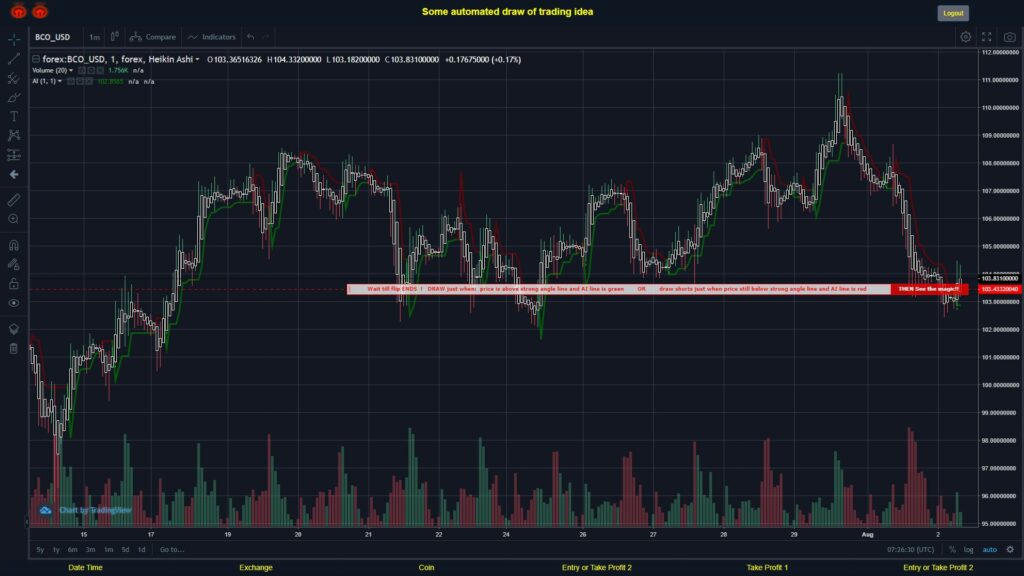This screenshot has height=576, width=1024.
Task: Toggle fullscreen mode icon
Action: (x=987, y=37)
